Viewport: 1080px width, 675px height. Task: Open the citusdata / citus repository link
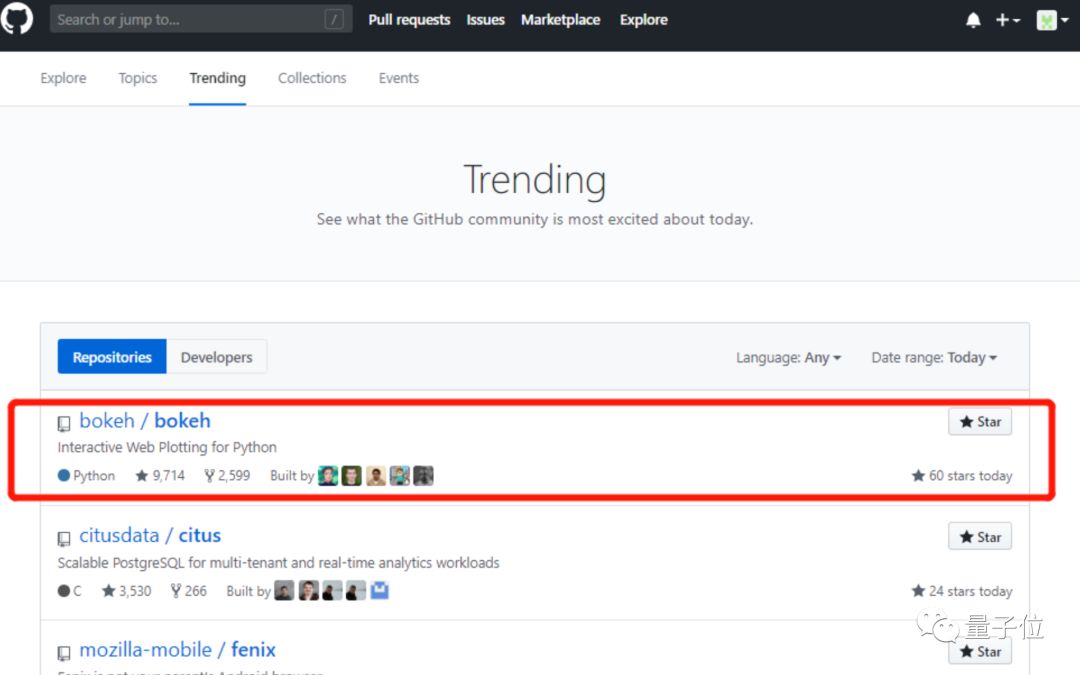150,535
